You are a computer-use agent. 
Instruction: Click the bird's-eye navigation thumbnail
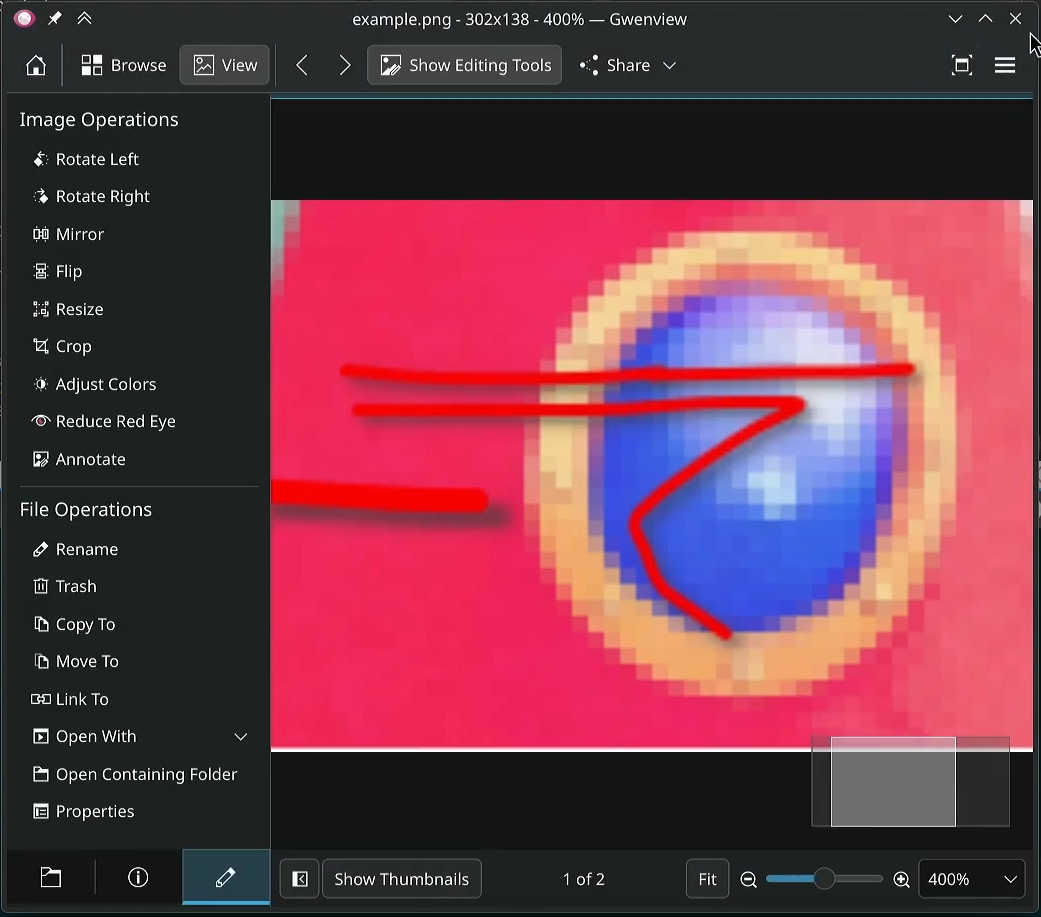(x=910, y=782)
